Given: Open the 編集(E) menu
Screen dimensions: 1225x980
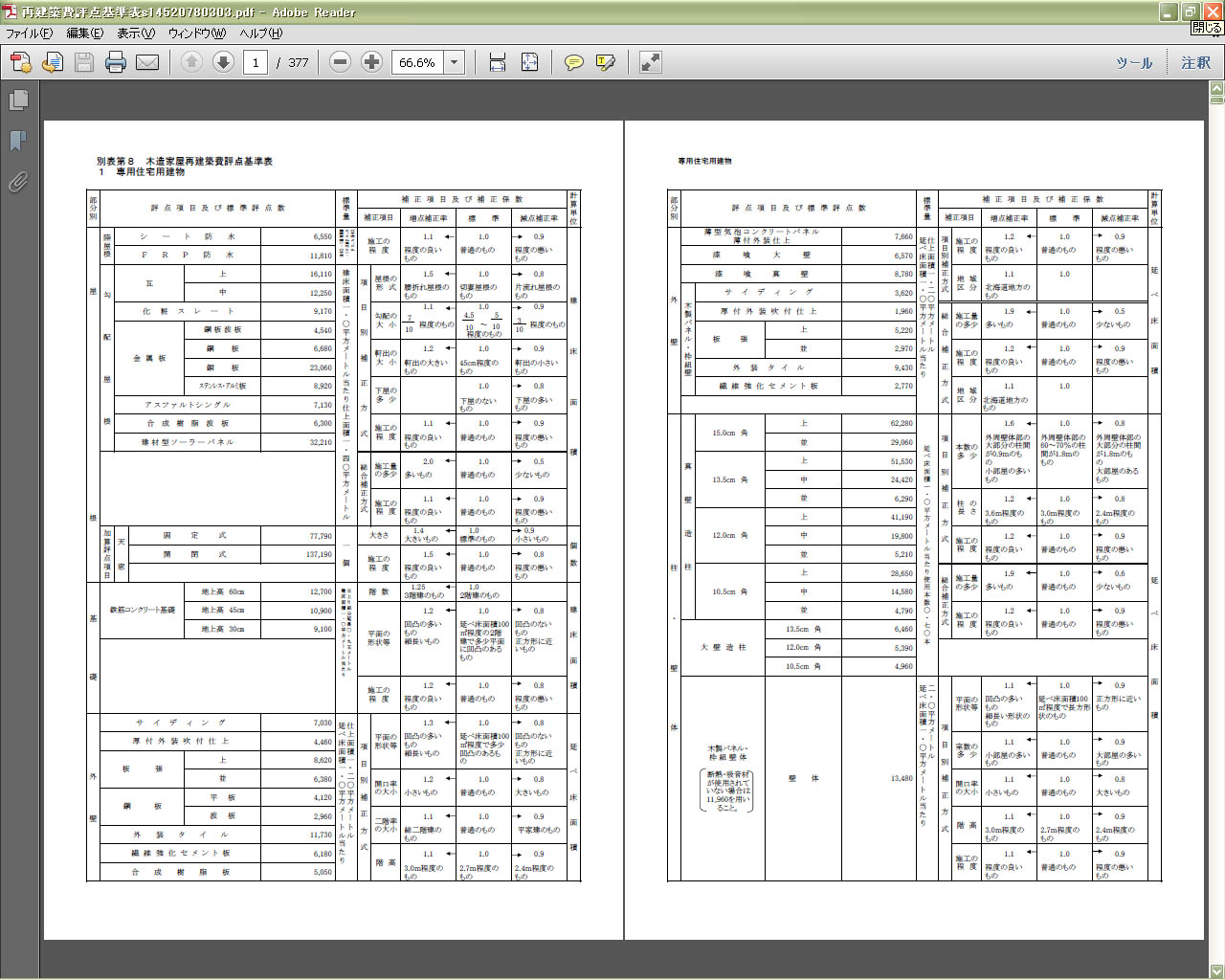Looking at the screenshot, I should tap(84, 33).
